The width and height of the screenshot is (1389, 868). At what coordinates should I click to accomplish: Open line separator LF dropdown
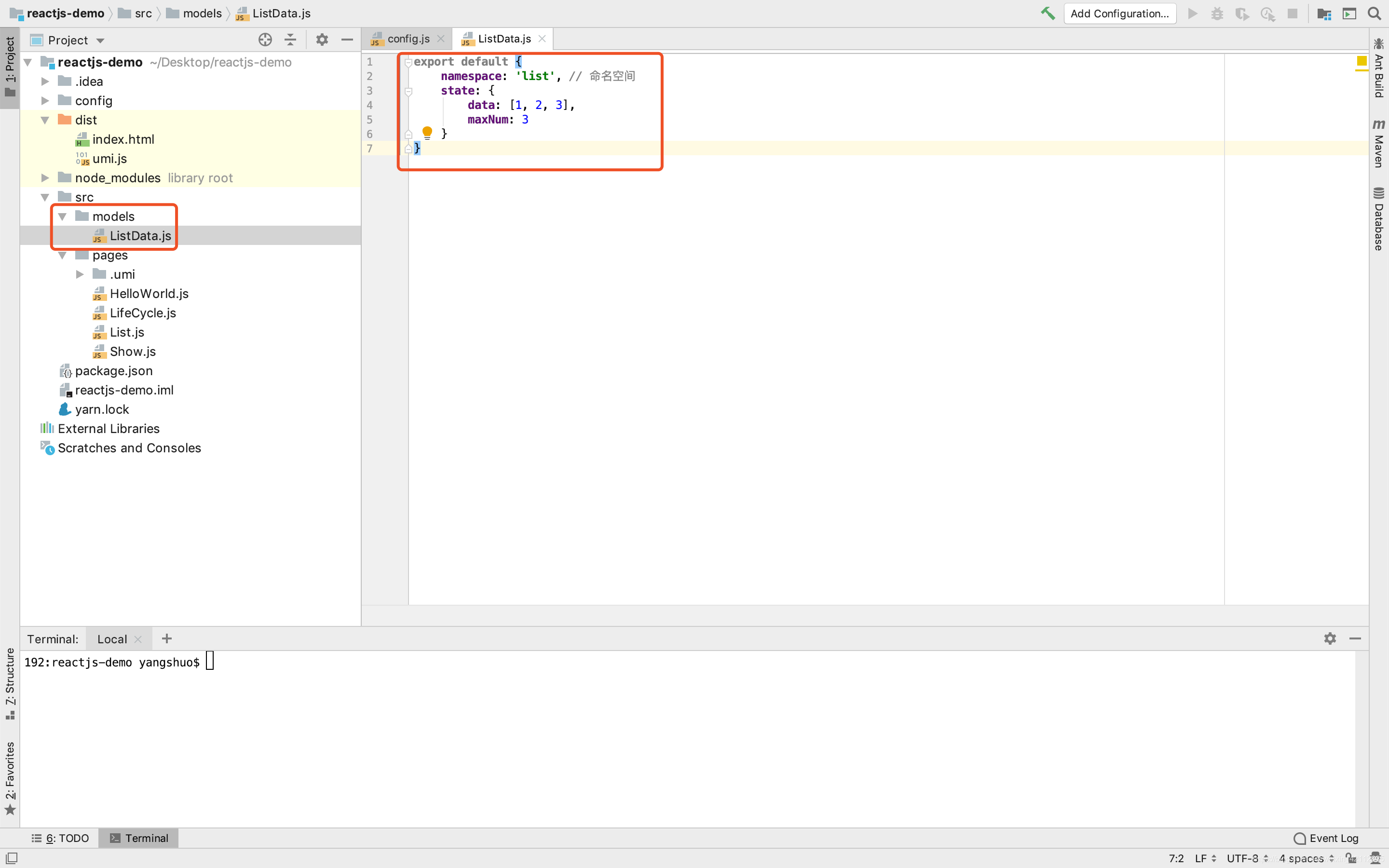pyautogui.click(x=1205, y=858)
